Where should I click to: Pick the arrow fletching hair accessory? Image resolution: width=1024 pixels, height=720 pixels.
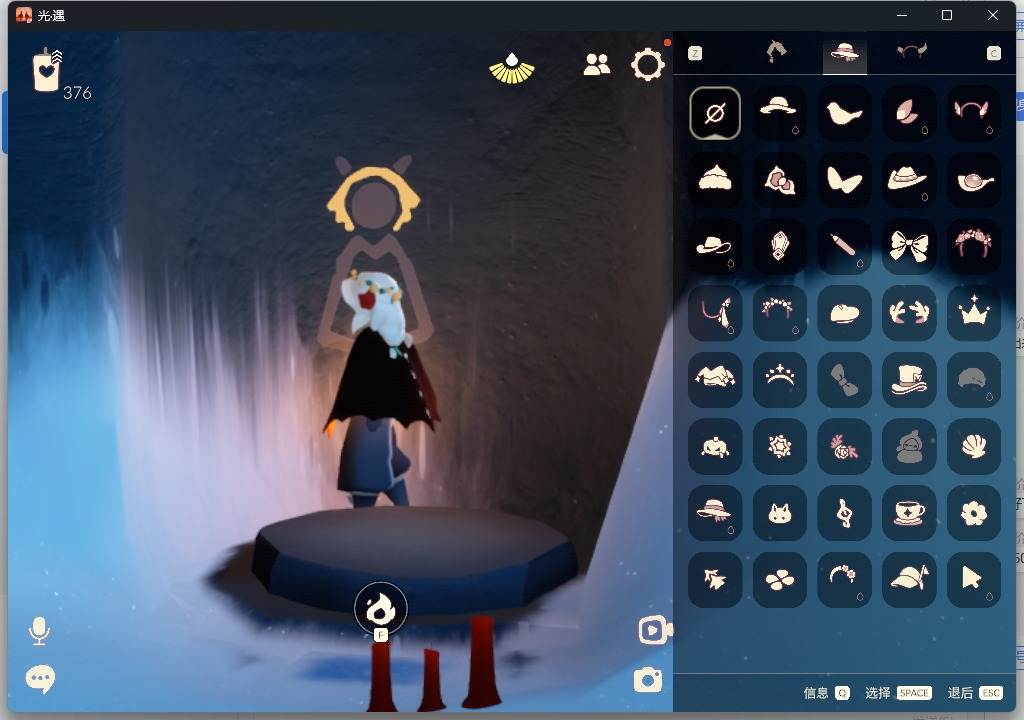(714, 580)
